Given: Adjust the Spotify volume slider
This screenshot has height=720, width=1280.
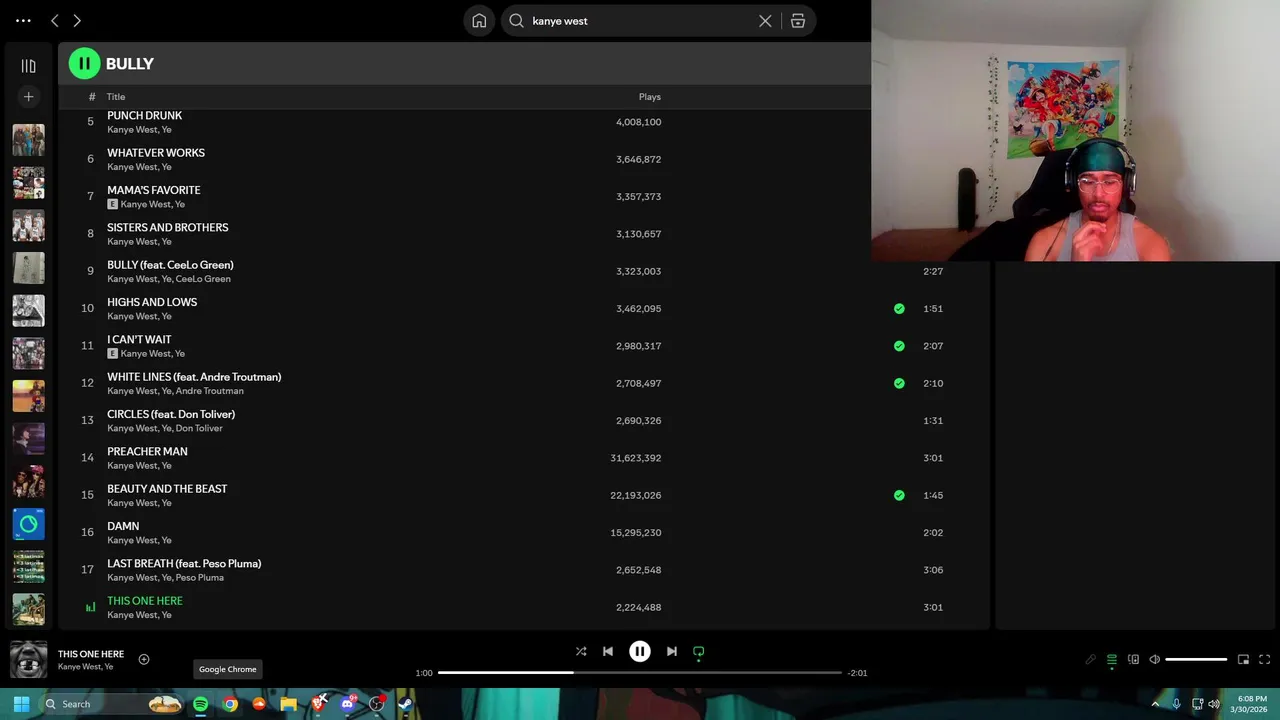Looking at the screenshot, I should pyautogui.click(x=1196, y=659).
